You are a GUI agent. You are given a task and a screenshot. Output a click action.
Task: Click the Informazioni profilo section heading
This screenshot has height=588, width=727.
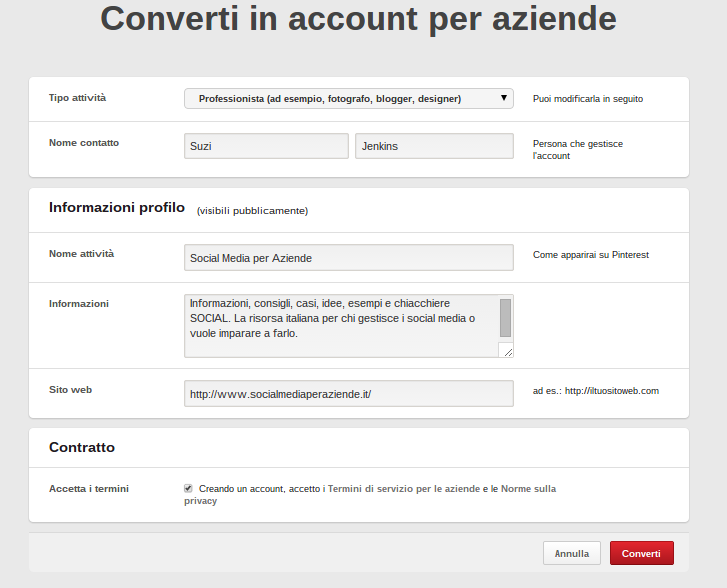point(117,208)
